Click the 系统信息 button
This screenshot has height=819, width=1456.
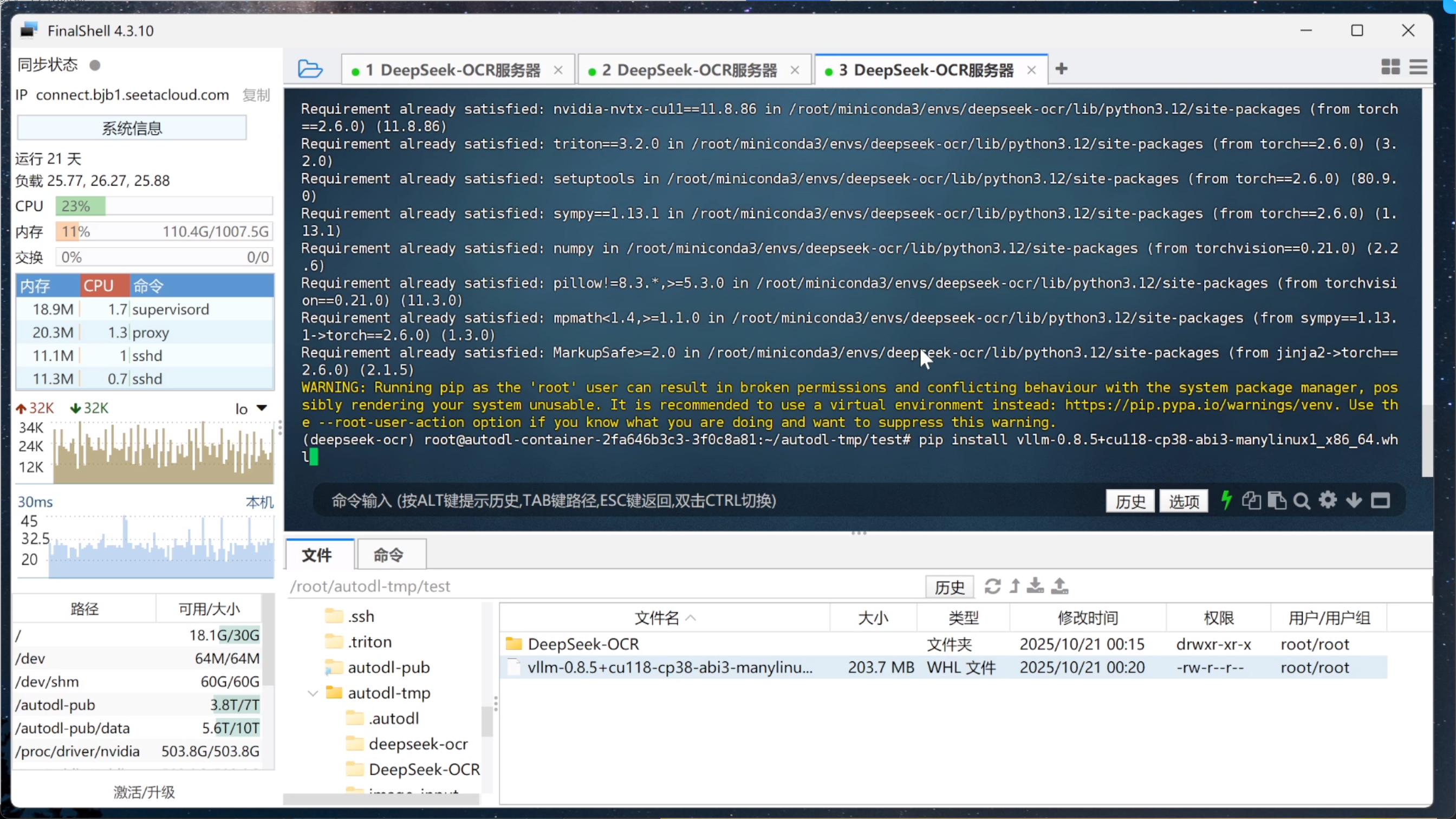(132, 128)
